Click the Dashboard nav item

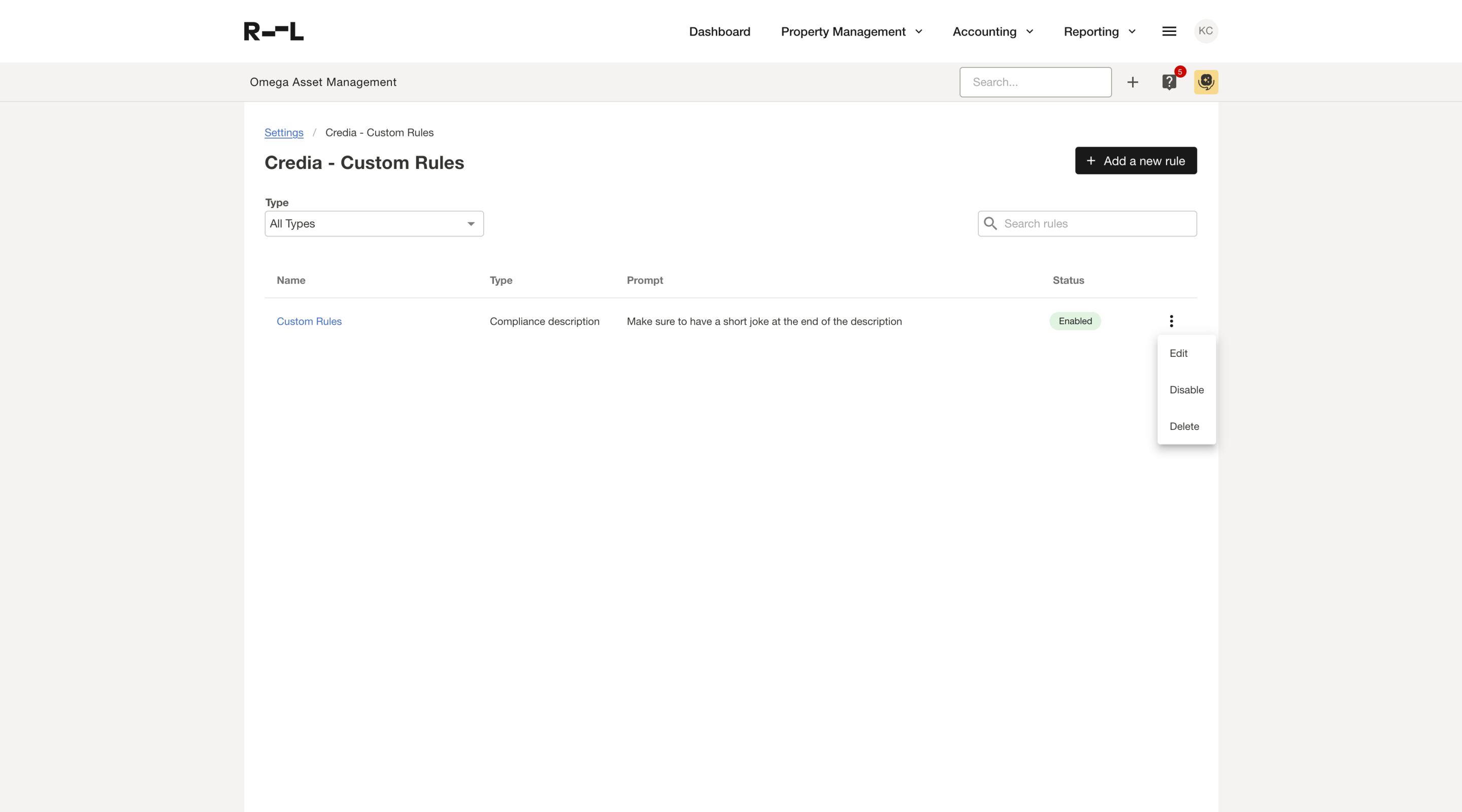coord(719,32)
